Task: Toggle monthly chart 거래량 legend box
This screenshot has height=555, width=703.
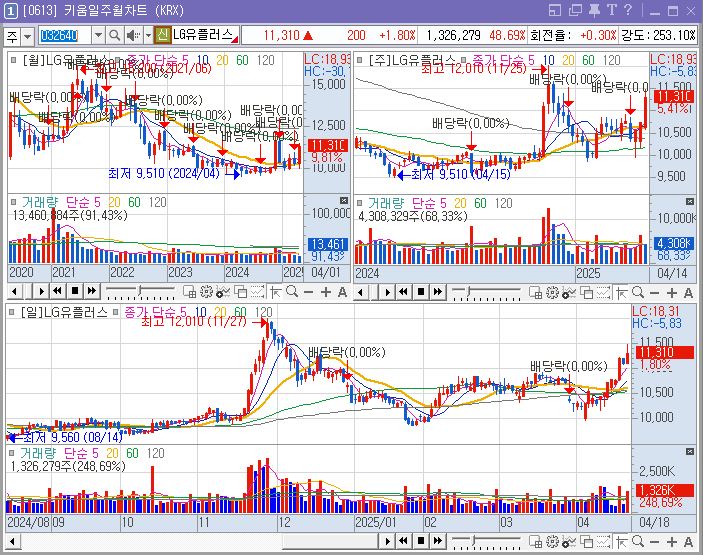Action: click(13, 202)
